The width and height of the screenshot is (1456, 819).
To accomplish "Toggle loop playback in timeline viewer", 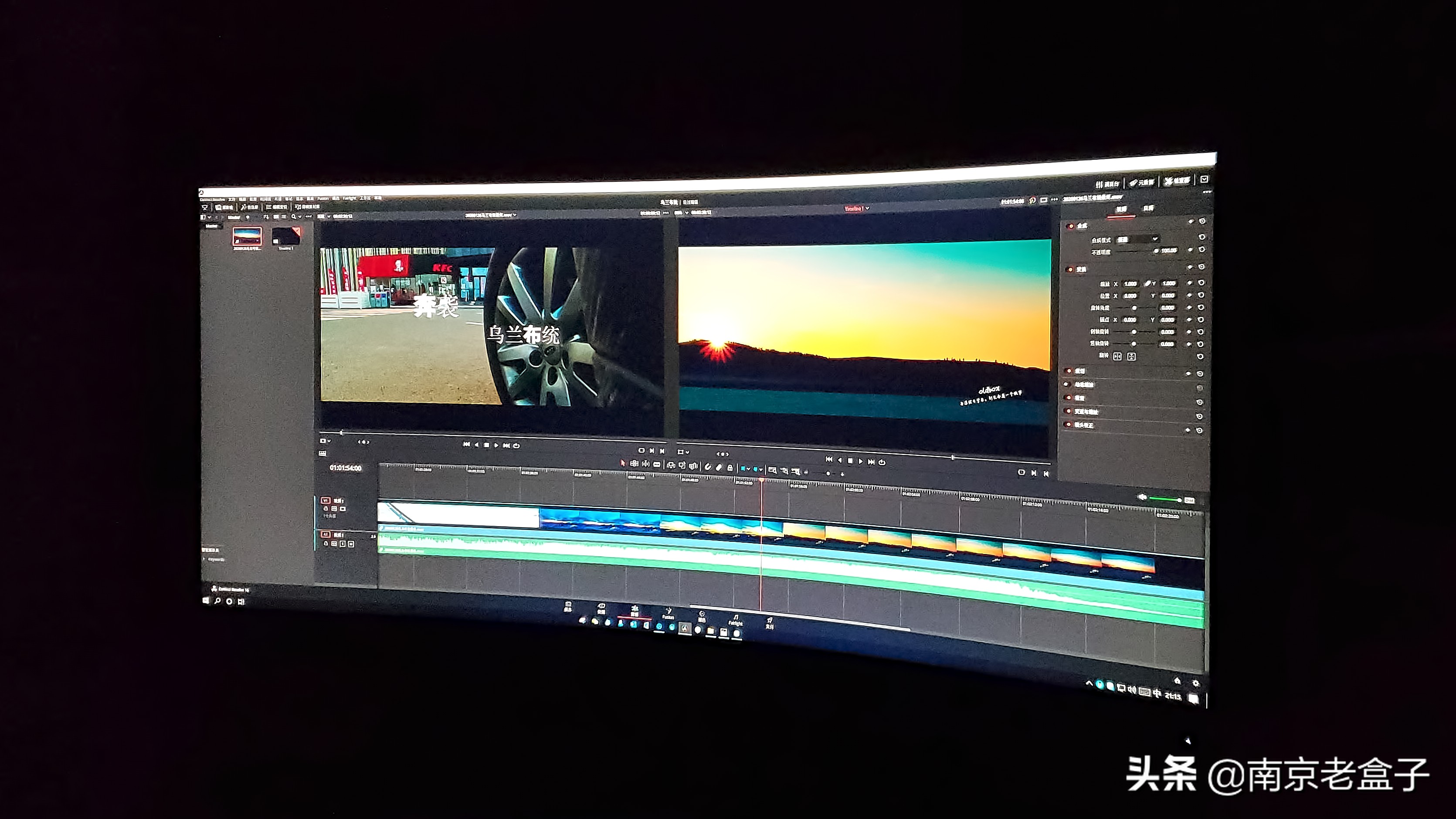I will pos(882,462).
